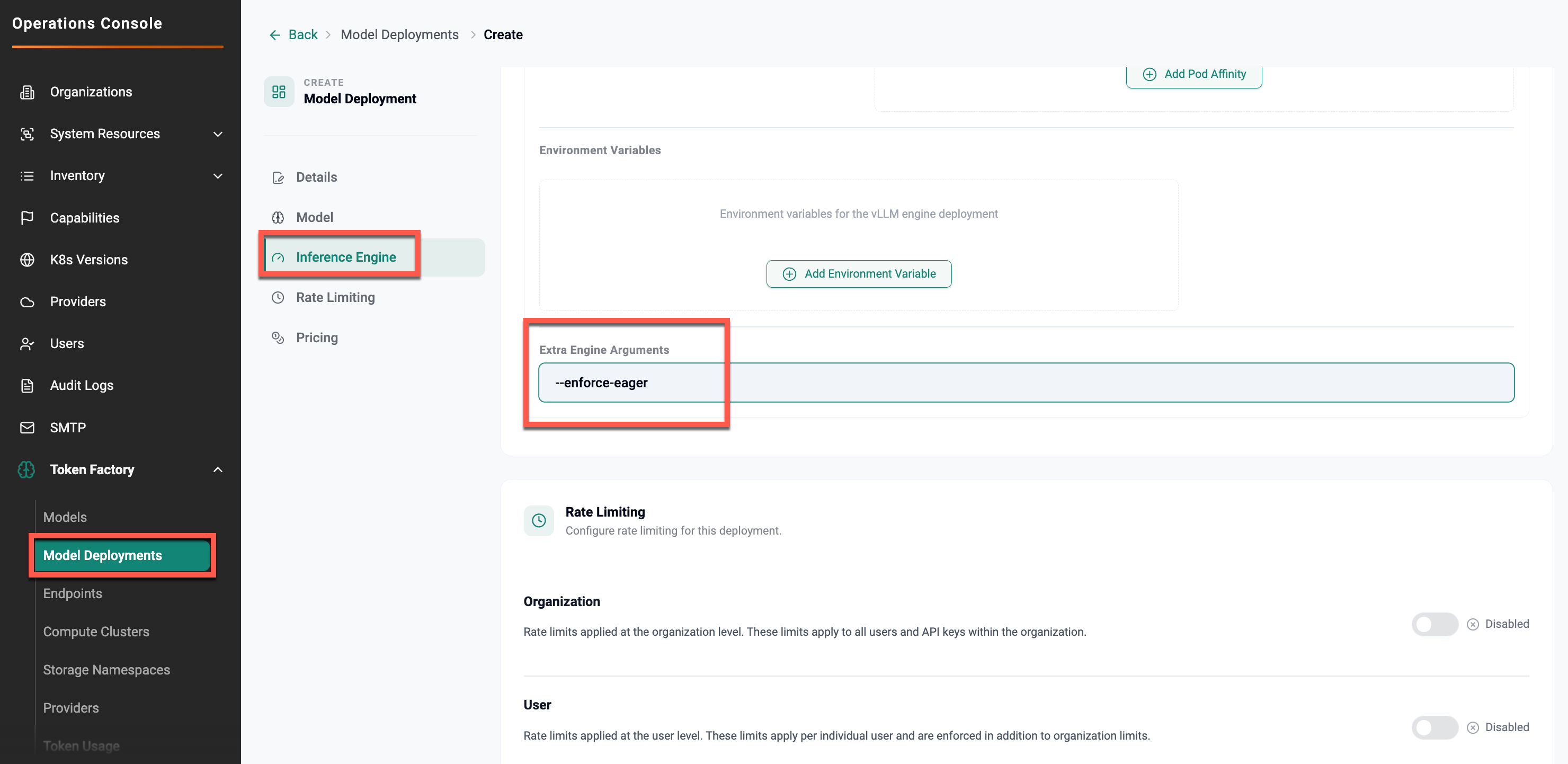Image resolution: width=1568 pixels, height=764 pixels.
Task: Click the Extra Engine Arguments field
Action: pos(1026,383)
